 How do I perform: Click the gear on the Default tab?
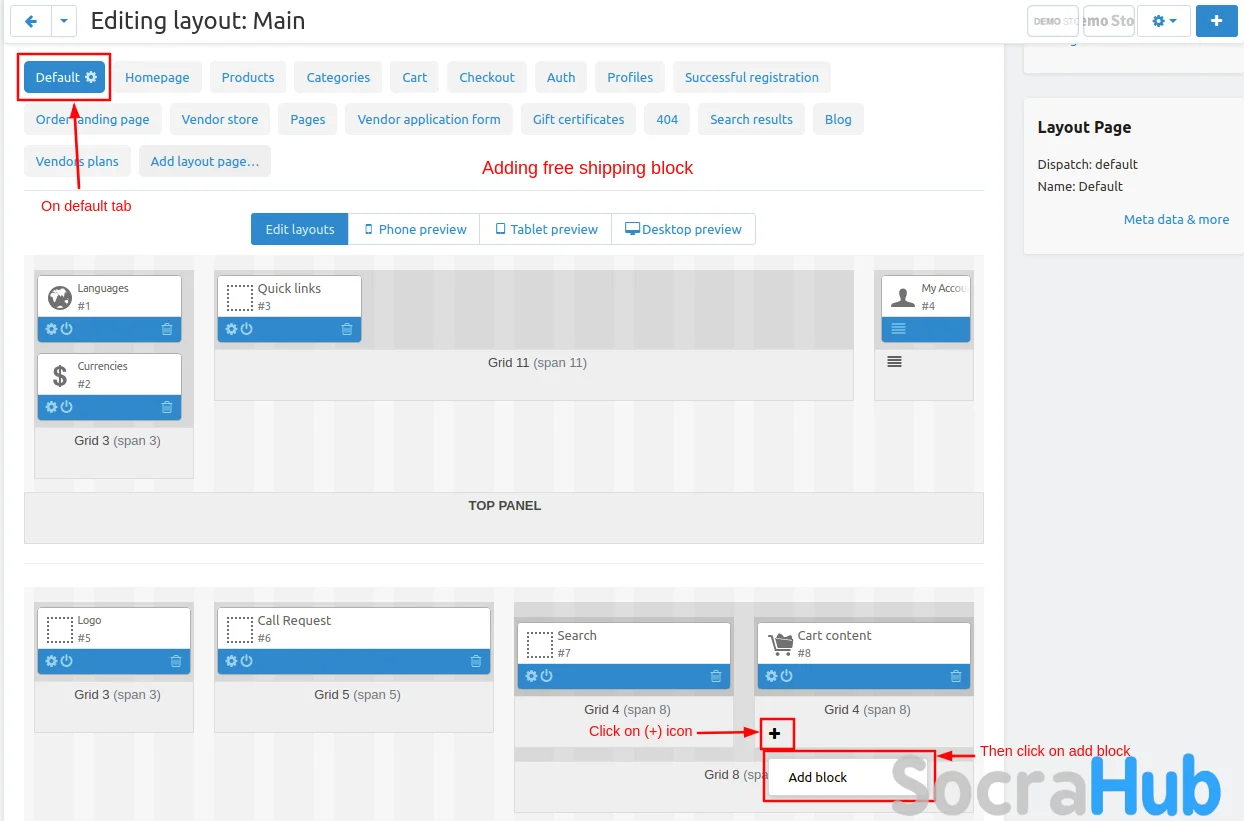coord(91,77)
